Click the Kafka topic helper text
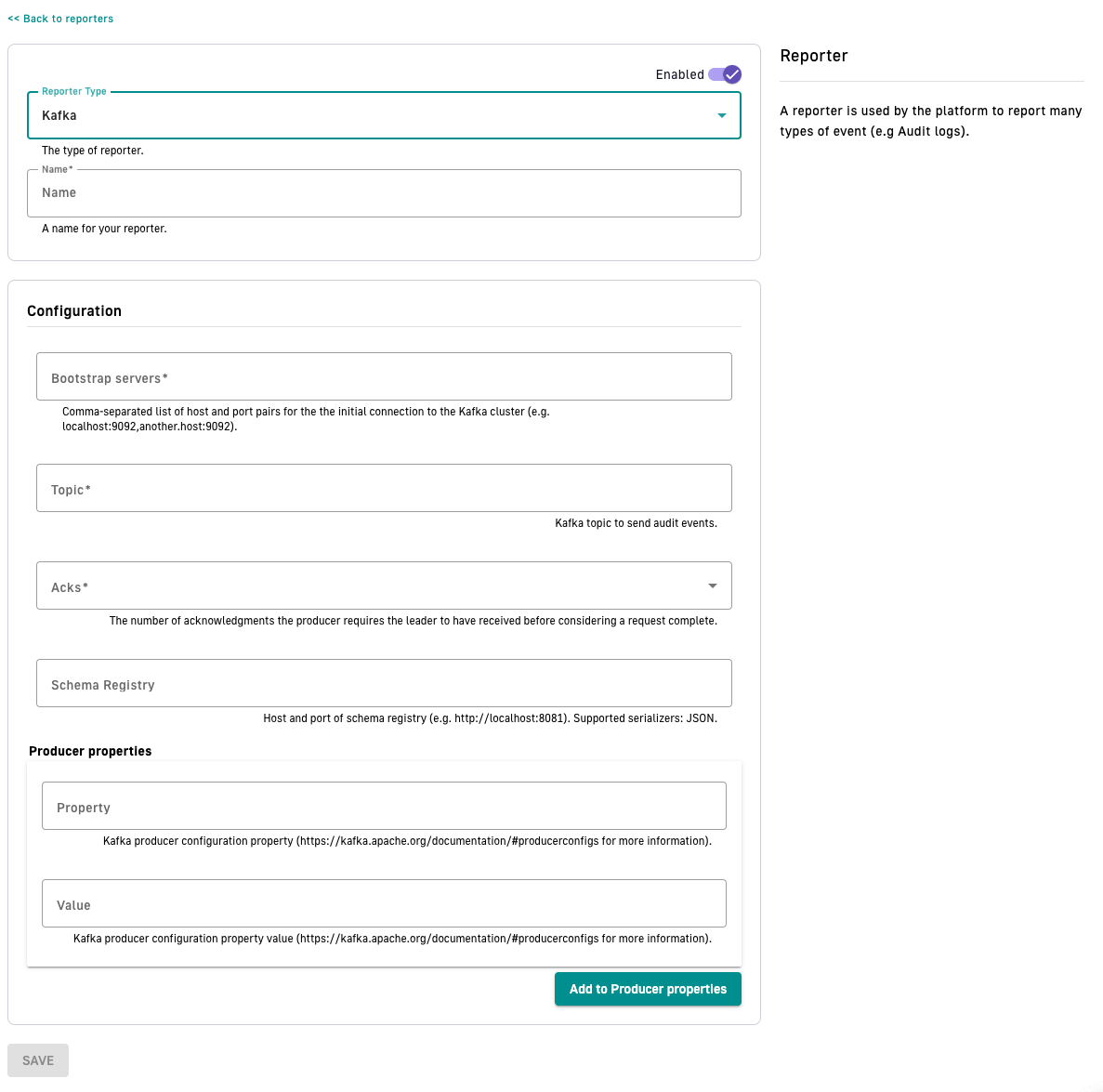The height and width of the screenshot is (1092, 1103). pos(636,523)
